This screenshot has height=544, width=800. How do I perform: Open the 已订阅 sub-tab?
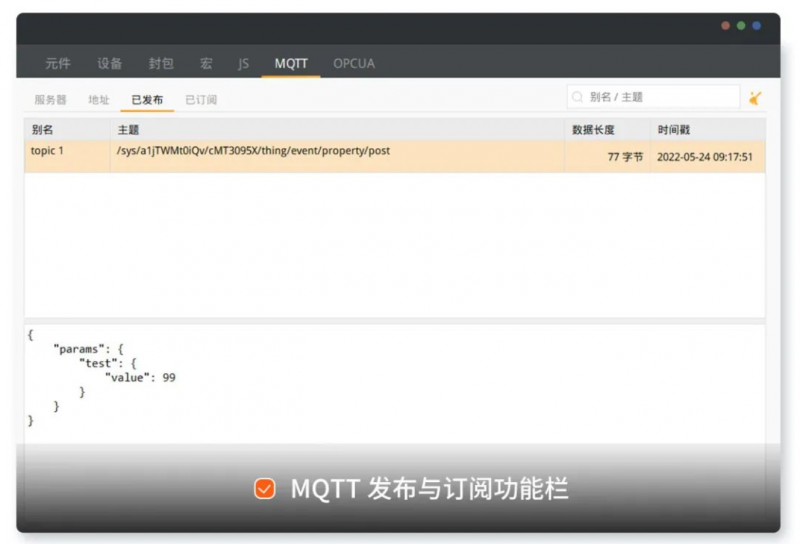[x=201, y=100]
